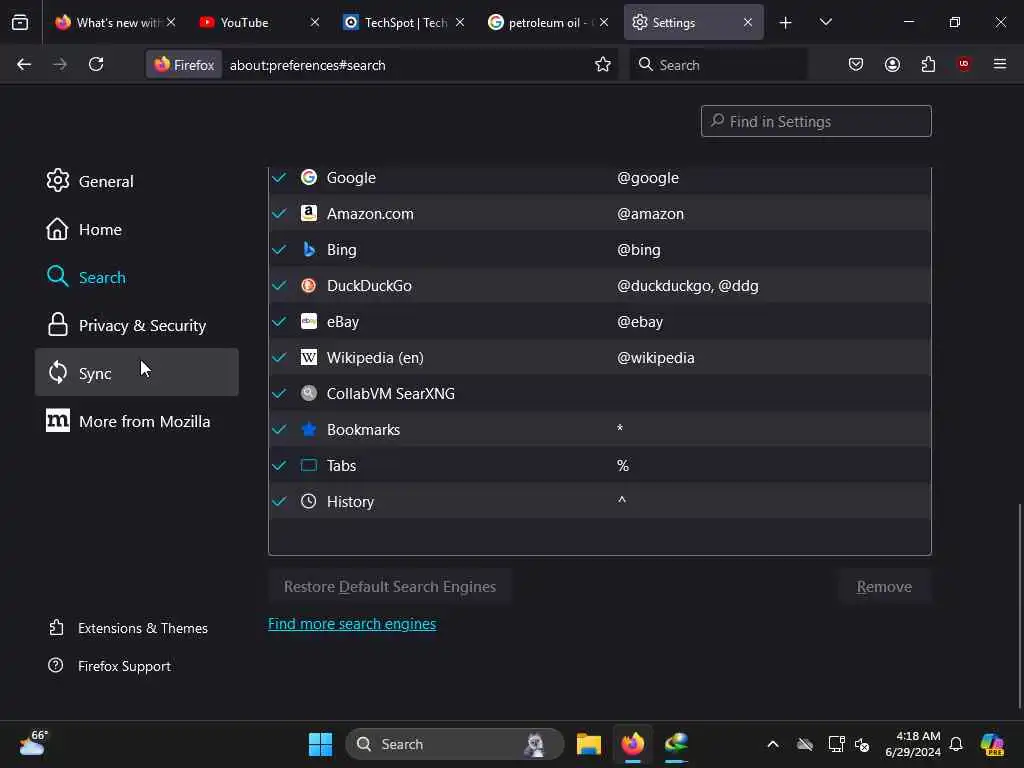The width and height of the screenshot is (1024, 768).
Task: Click the Amazon.com engine icon
Action: [x=308, y=213]
